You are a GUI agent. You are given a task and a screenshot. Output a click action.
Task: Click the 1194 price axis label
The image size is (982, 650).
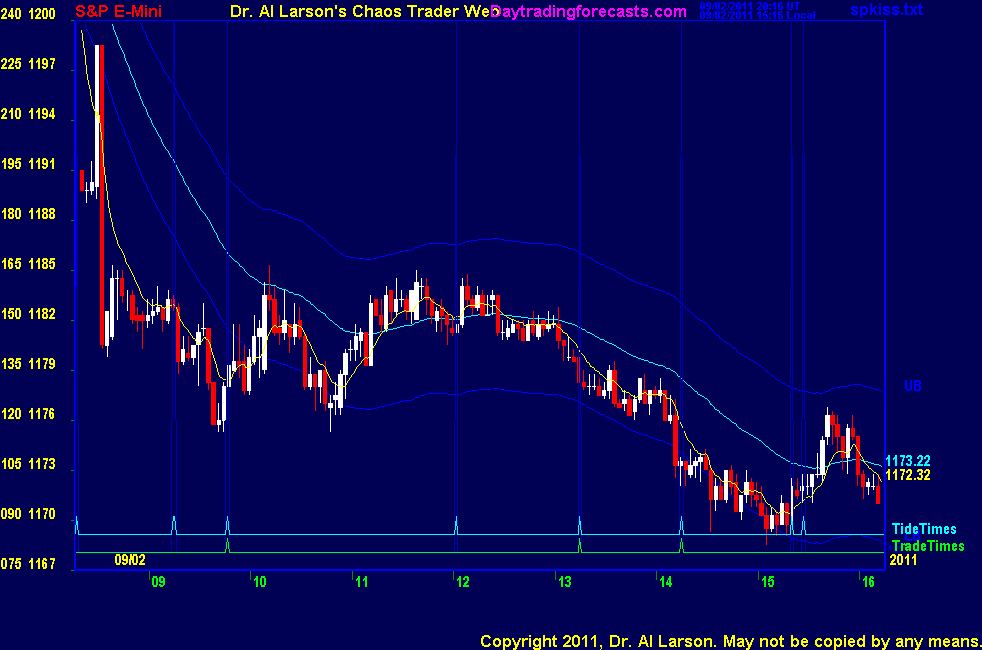tap(42, 114)
